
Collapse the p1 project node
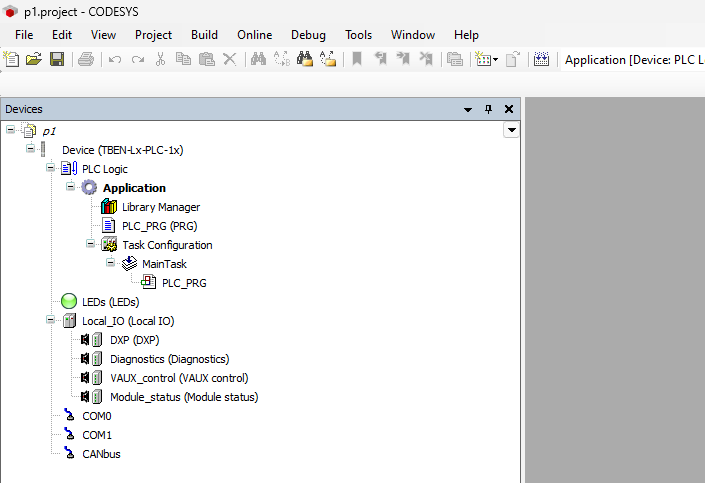pos(10,130)
